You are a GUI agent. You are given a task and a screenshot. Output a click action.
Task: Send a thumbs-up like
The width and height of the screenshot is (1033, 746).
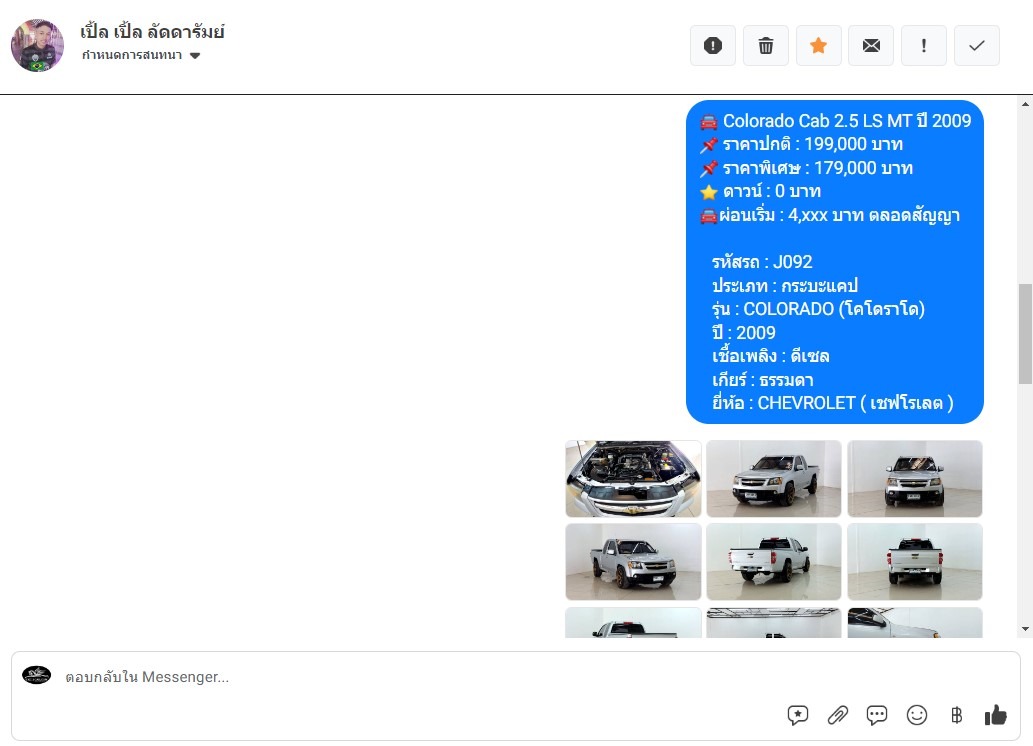click(995, 715)
